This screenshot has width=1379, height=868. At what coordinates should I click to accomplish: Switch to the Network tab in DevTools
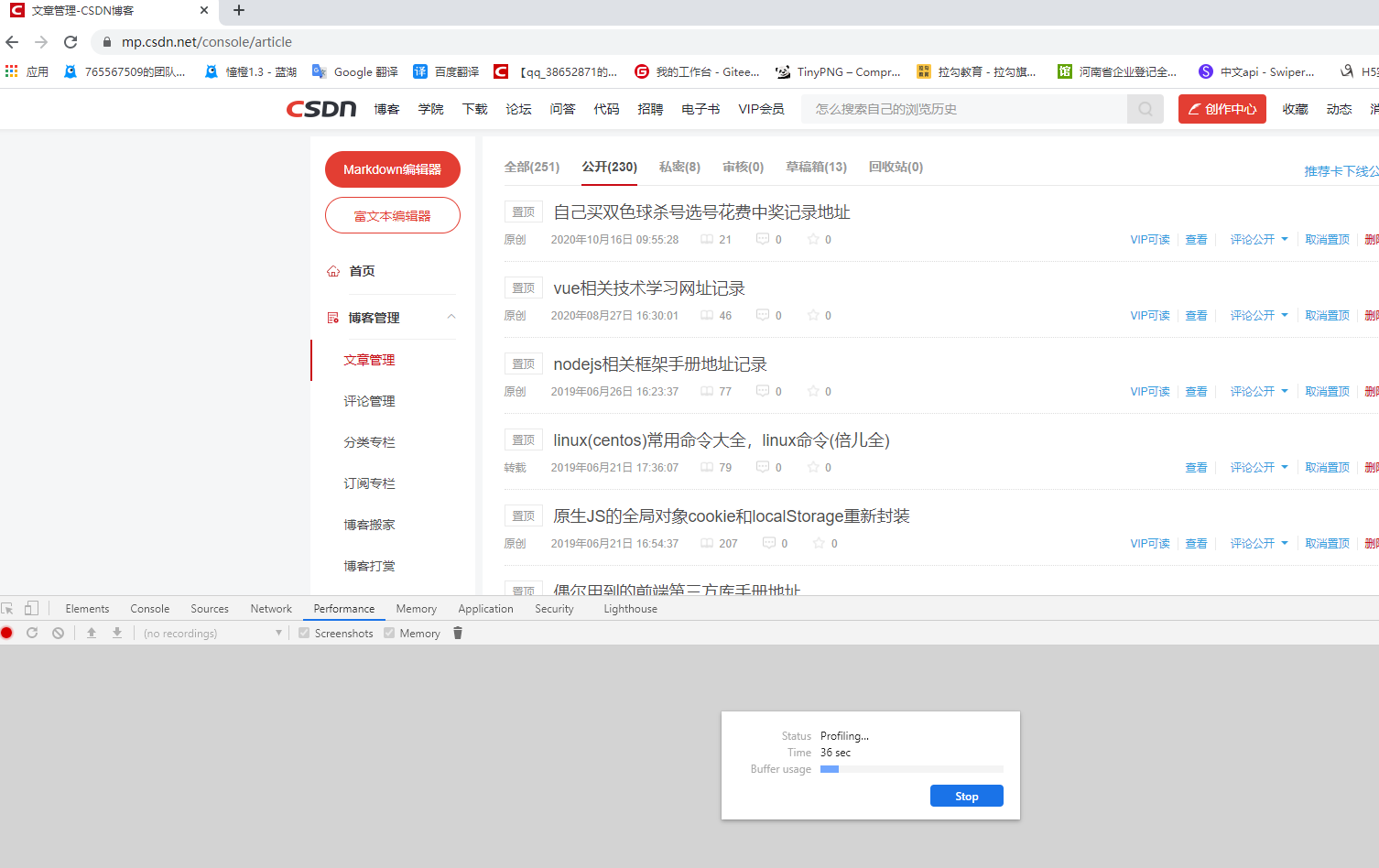click(271, 608)
